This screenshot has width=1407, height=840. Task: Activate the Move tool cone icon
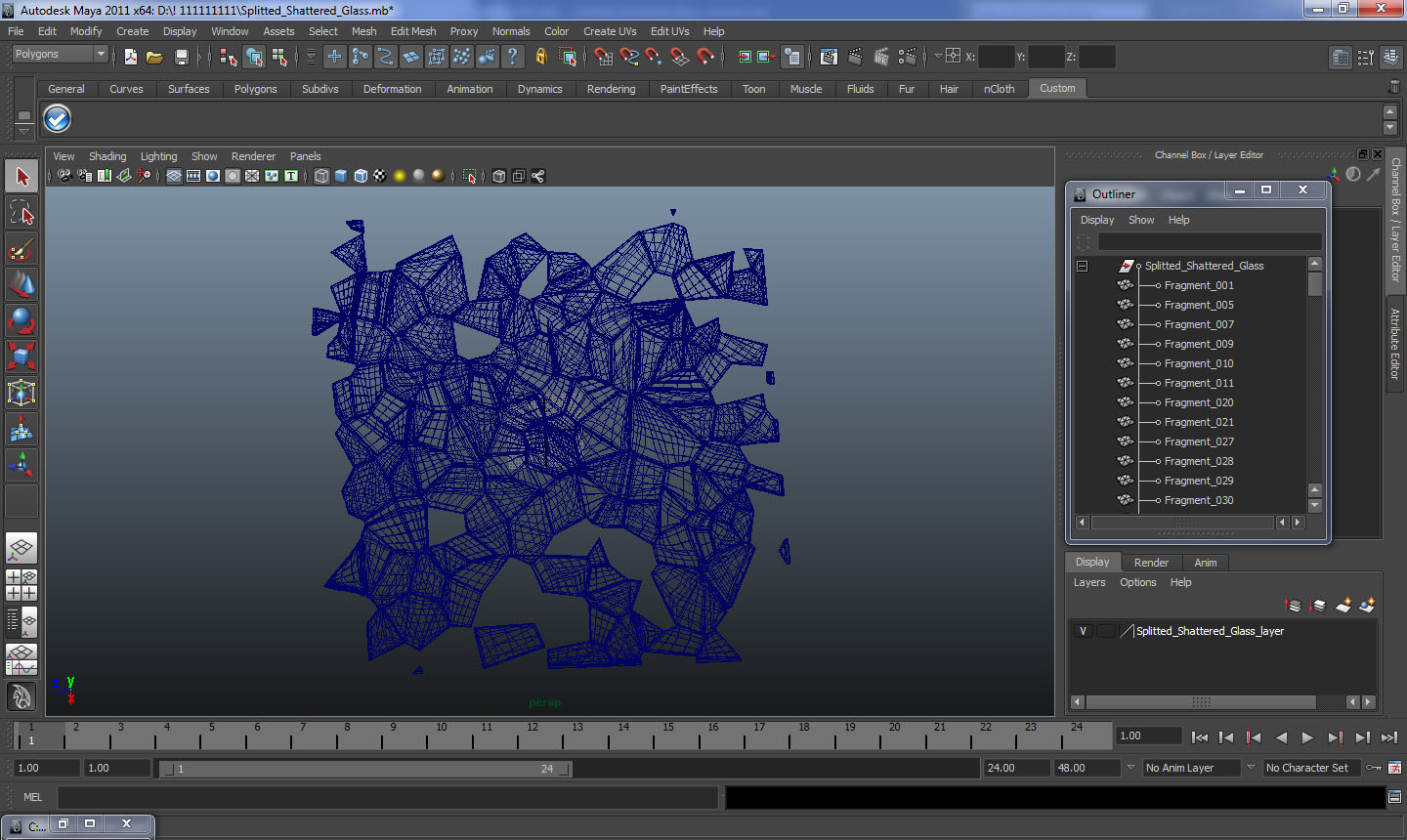pyautogui.click(x=21, y=285)
